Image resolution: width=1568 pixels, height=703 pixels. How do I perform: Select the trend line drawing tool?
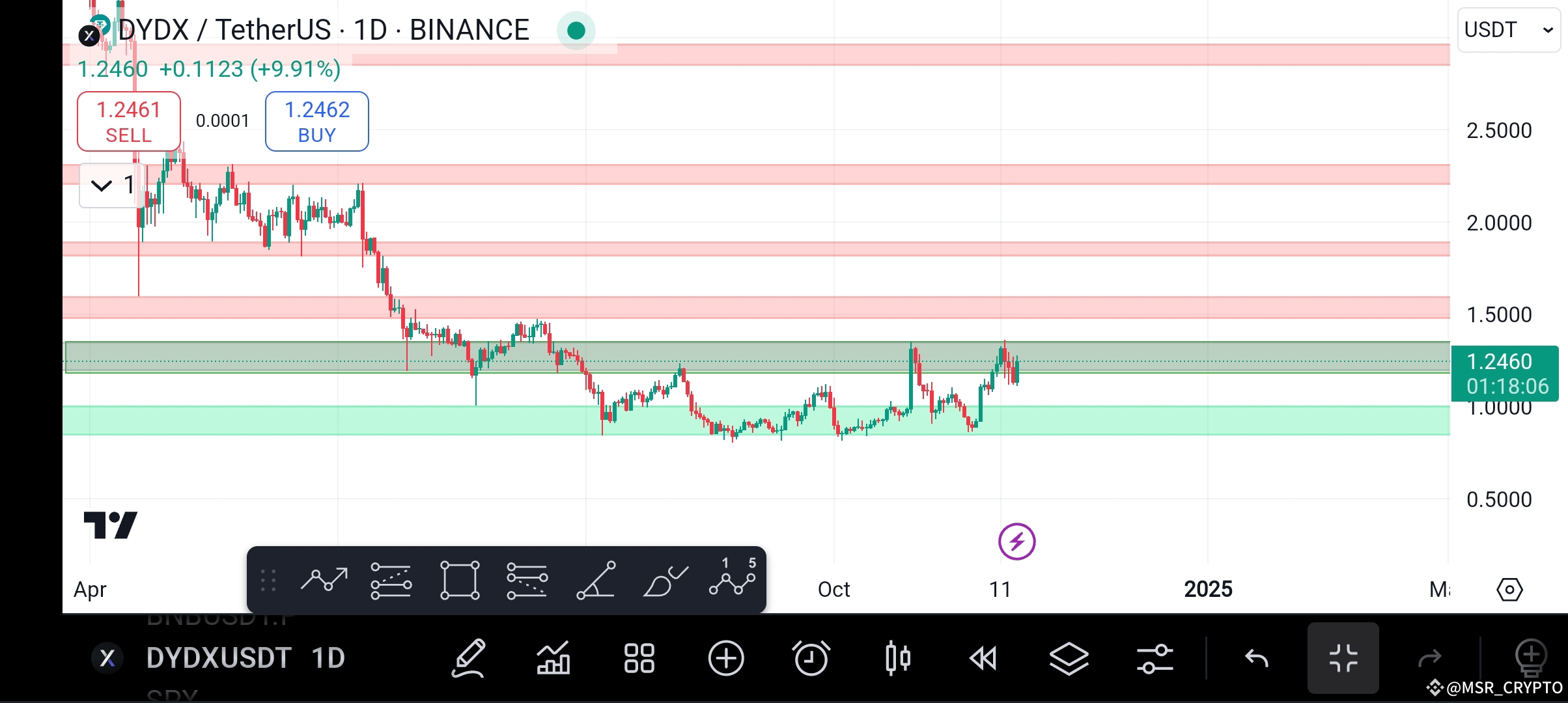coord(324,580)
